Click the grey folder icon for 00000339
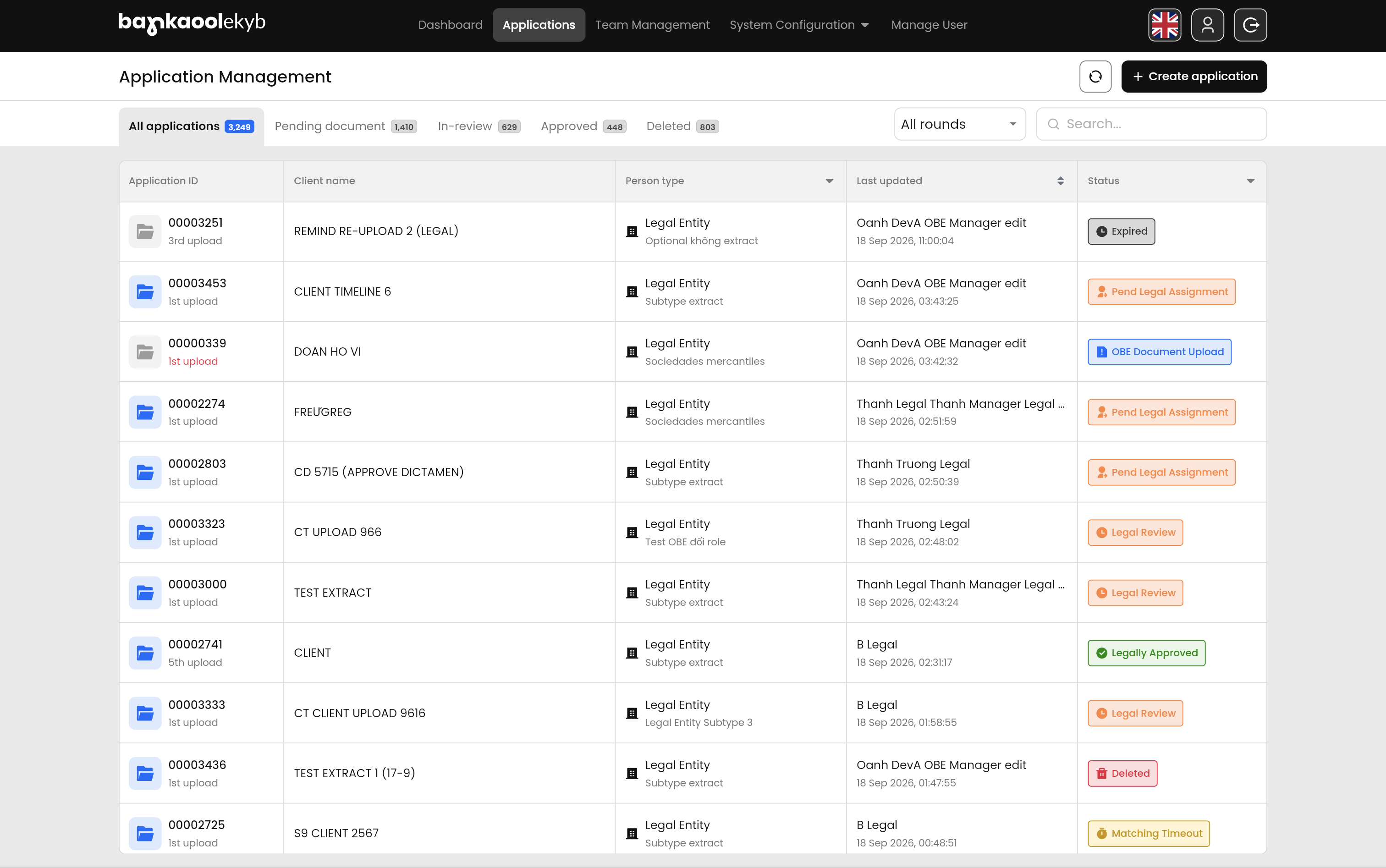 [145, 352]
